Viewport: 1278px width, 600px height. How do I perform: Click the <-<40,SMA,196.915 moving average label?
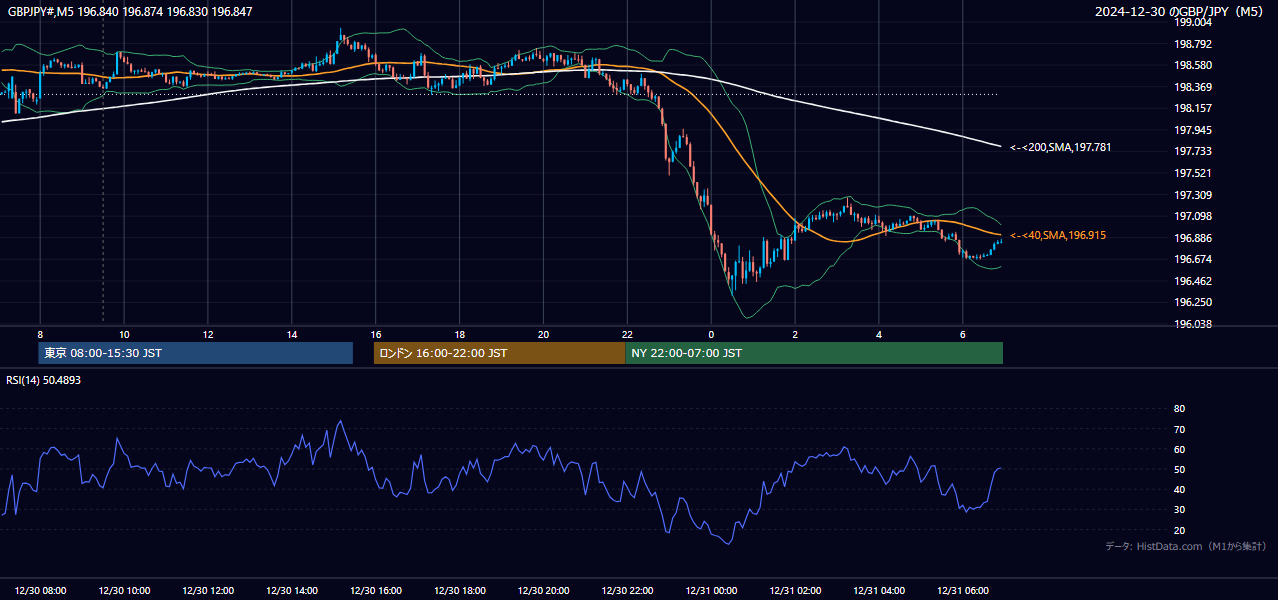point(1058,235)
